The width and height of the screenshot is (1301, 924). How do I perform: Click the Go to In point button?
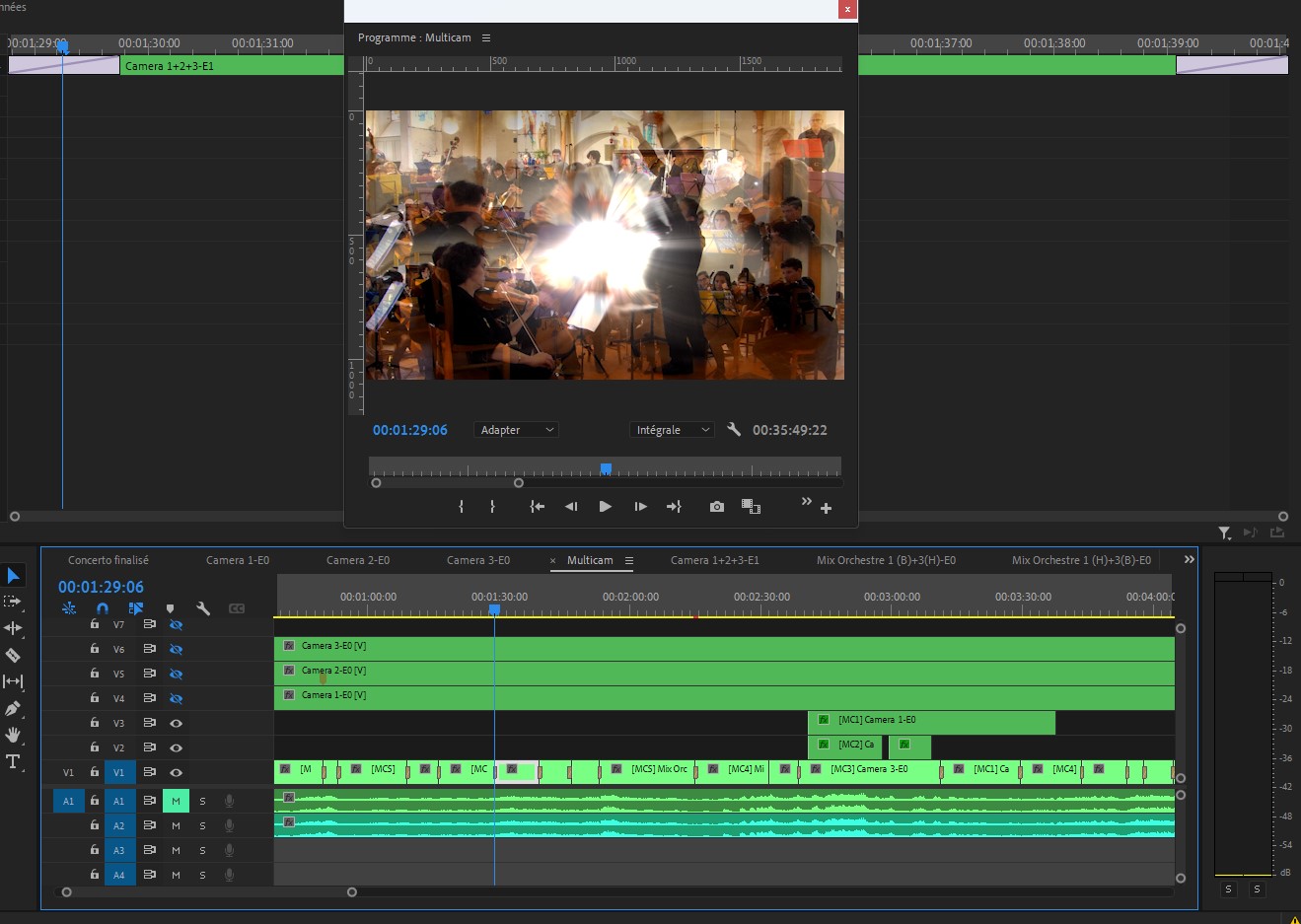point(537,507)
